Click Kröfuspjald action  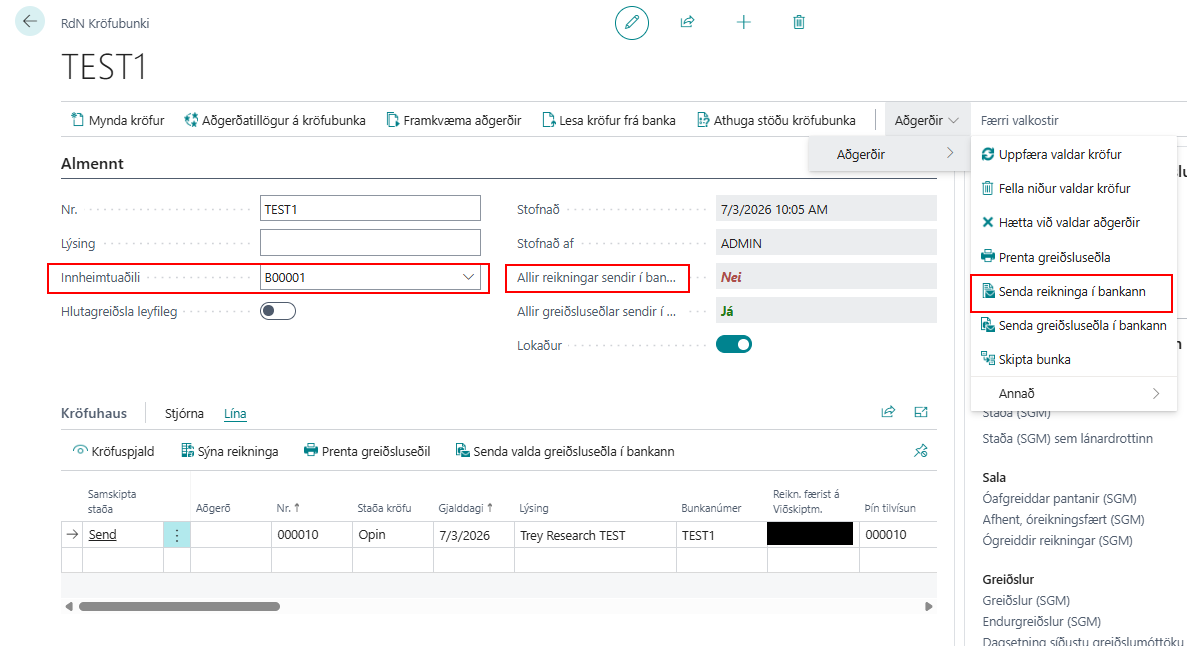pos(114,451)
